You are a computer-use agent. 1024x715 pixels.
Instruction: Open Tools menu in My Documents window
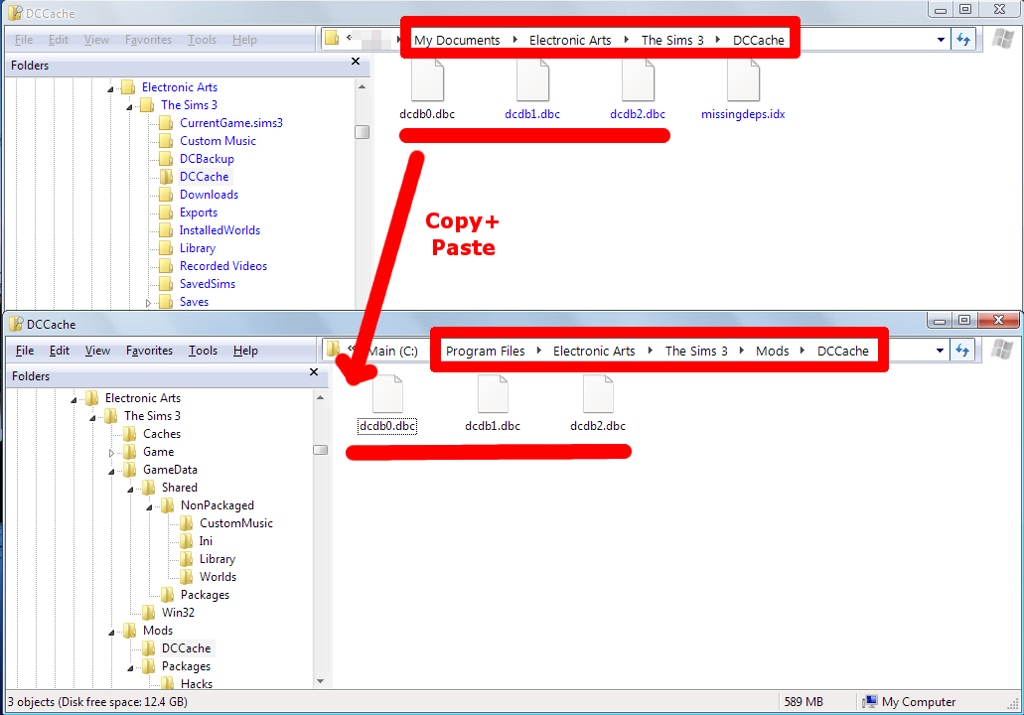click(202, 40)
